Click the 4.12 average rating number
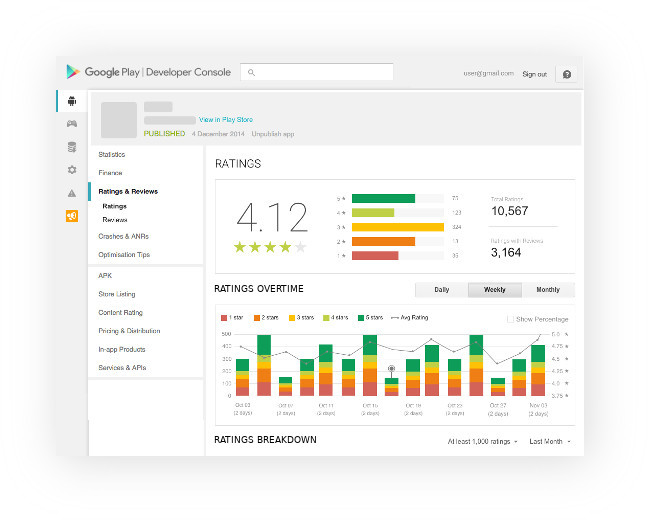Viewport: 648px width, 520px height. click(272, 217)
